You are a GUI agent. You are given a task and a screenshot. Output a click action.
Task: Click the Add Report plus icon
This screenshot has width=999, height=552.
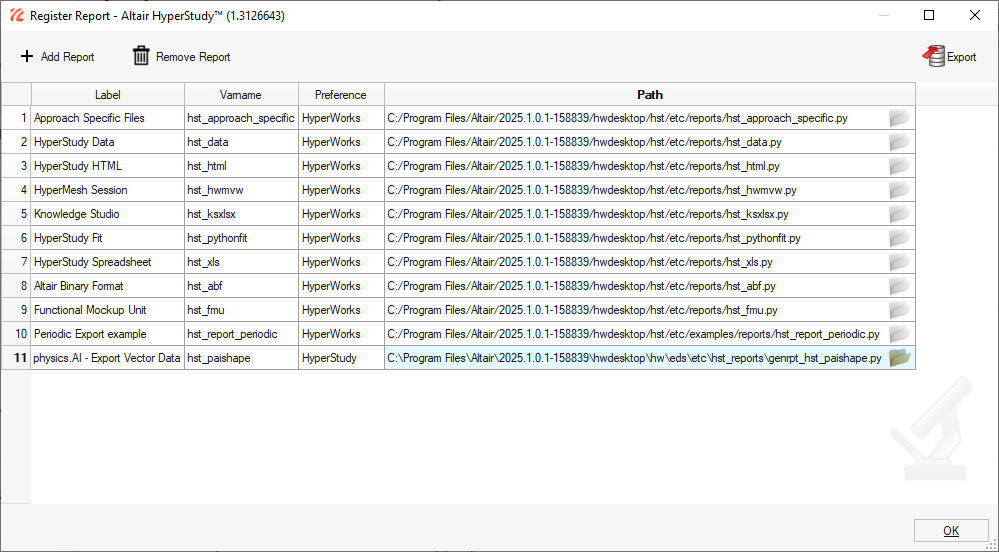click(x=27, y=57)
